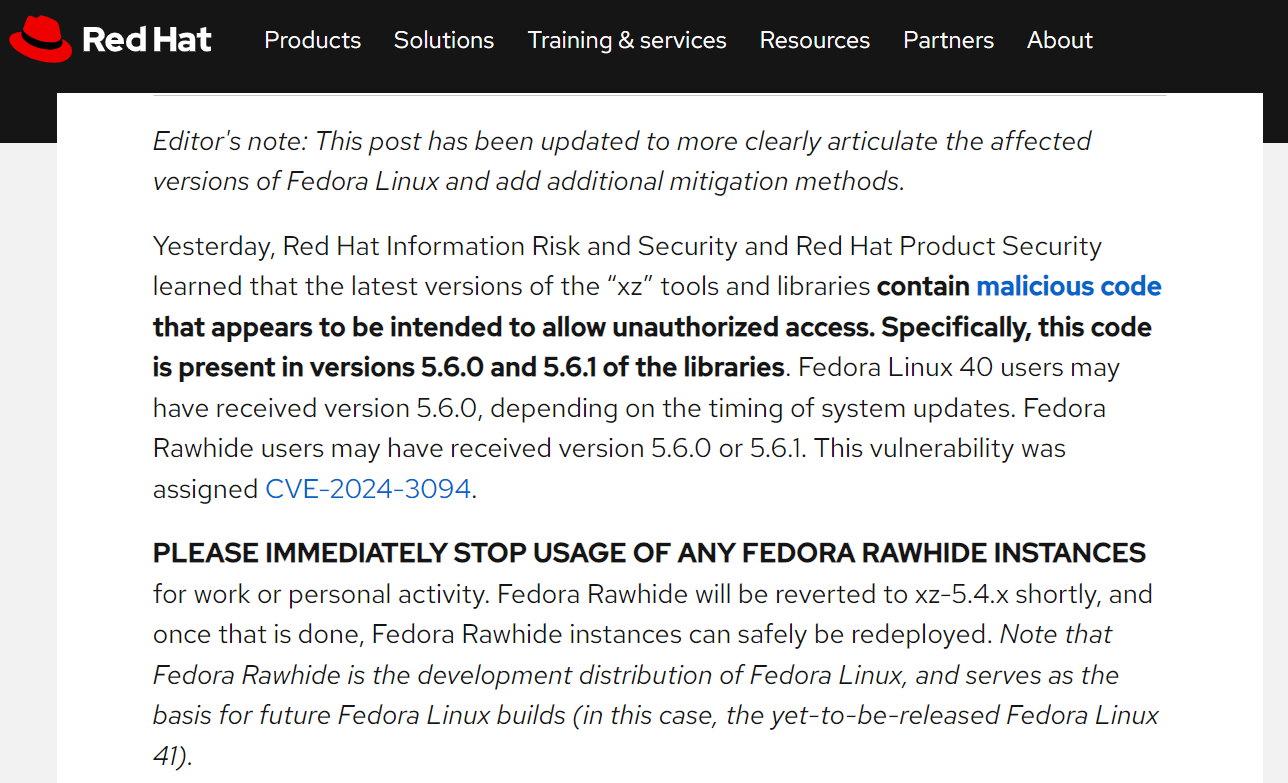
Task: Select Partners in the top navigation
Action: 948,40
